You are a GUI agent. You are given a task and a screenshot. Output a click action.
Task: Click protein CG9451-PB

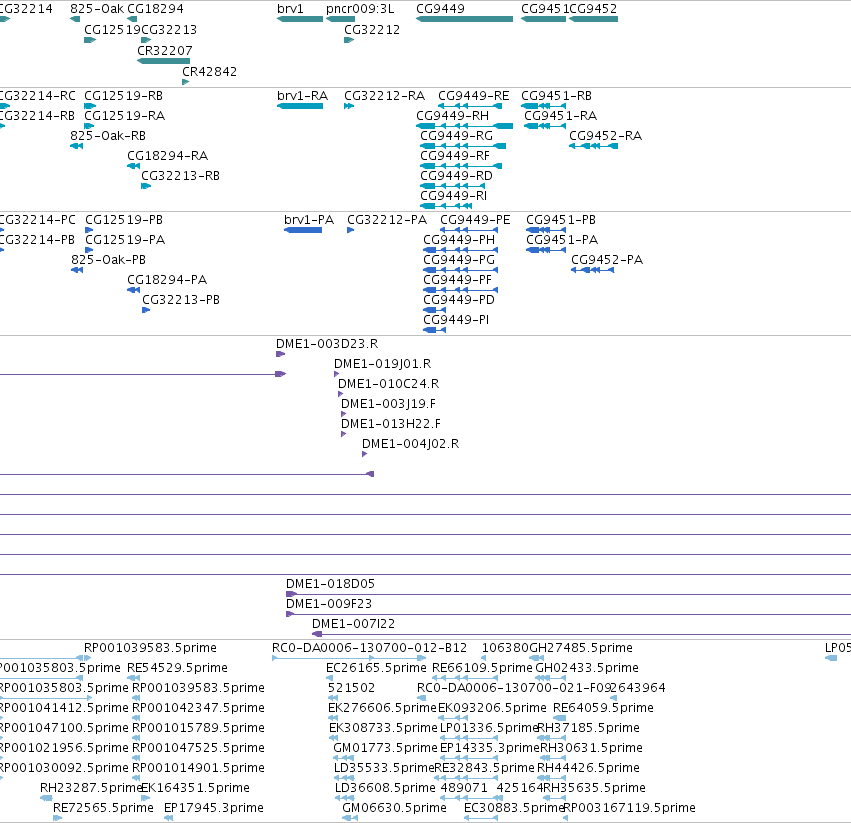(x=546, y=230)
